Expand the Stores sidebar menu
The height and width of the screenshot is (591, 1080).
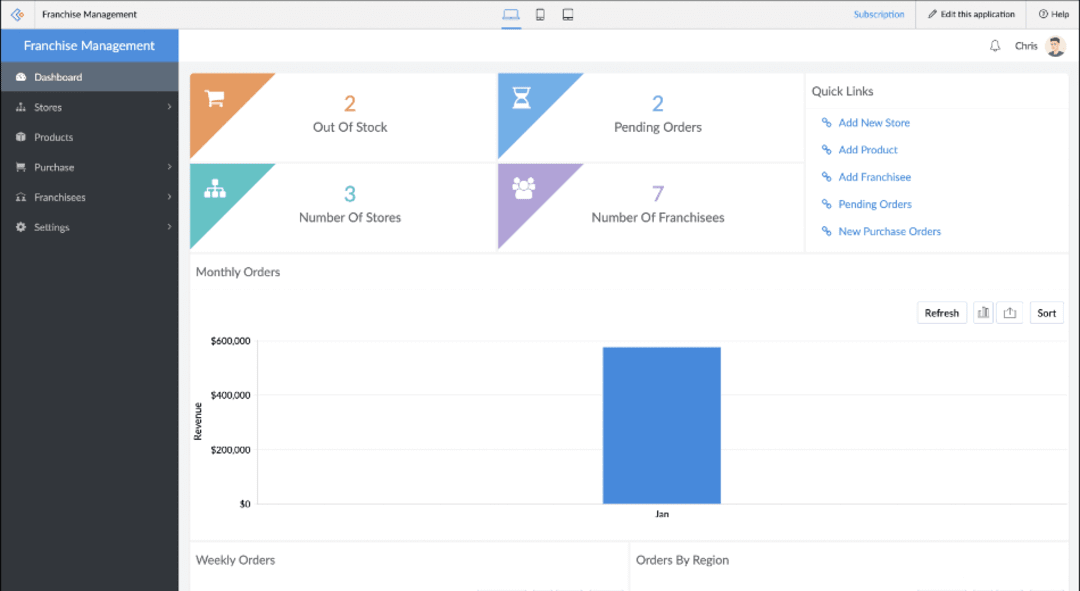point(170,107)
